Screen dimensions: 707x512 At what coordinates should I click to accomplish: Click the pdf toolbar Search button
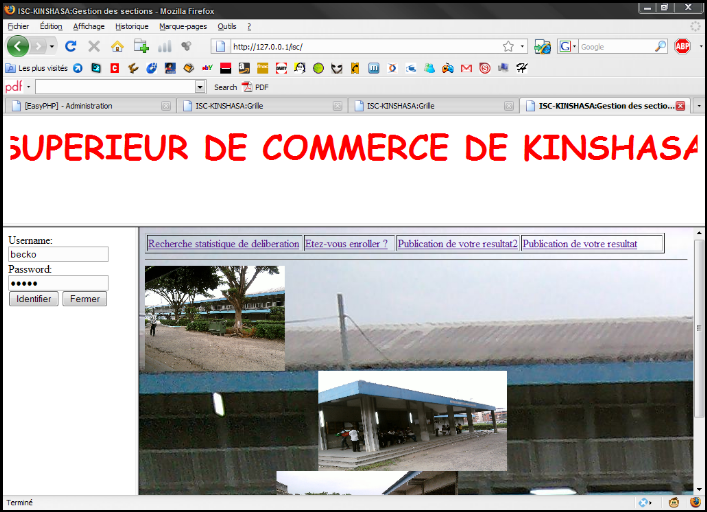pyautogui.click(x=225, y=87)
